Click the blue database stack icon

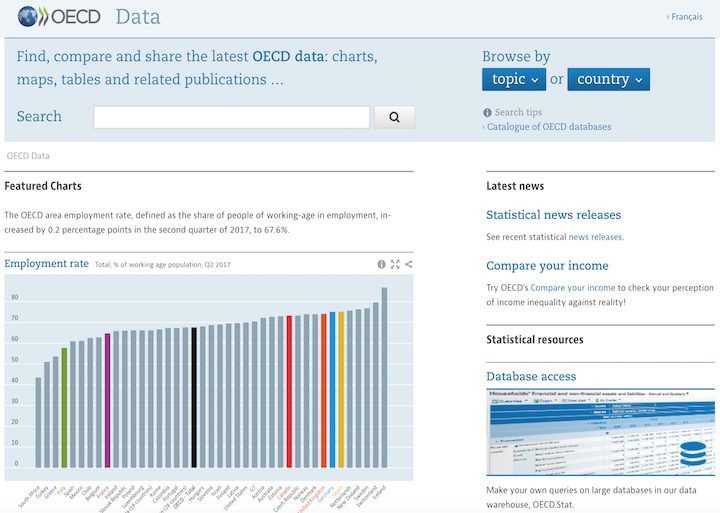(x=692, y=452)
